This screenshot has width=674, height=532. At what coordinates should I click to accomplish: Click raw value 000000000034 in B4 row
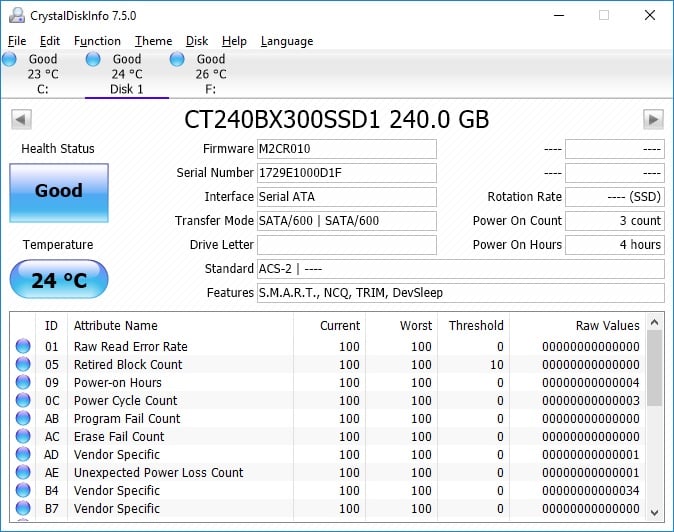coord(591,491)
